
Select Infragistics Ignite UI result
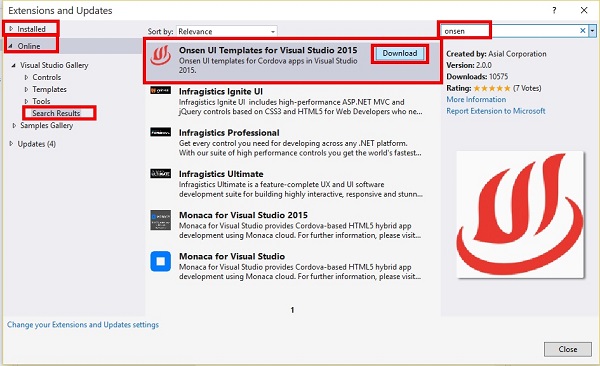293,101
